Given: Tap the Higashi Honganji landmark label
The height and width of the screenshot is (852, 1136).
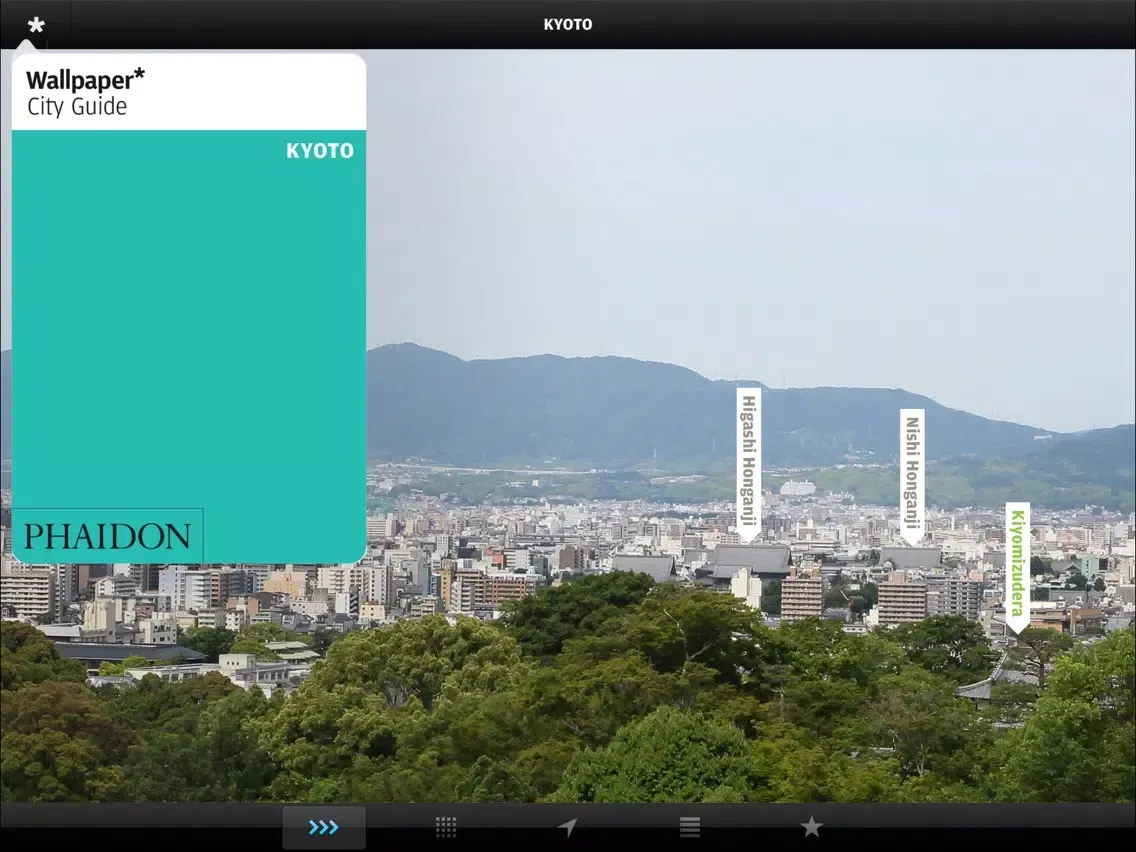Looking at the screenshot, I should coord(748,465).
